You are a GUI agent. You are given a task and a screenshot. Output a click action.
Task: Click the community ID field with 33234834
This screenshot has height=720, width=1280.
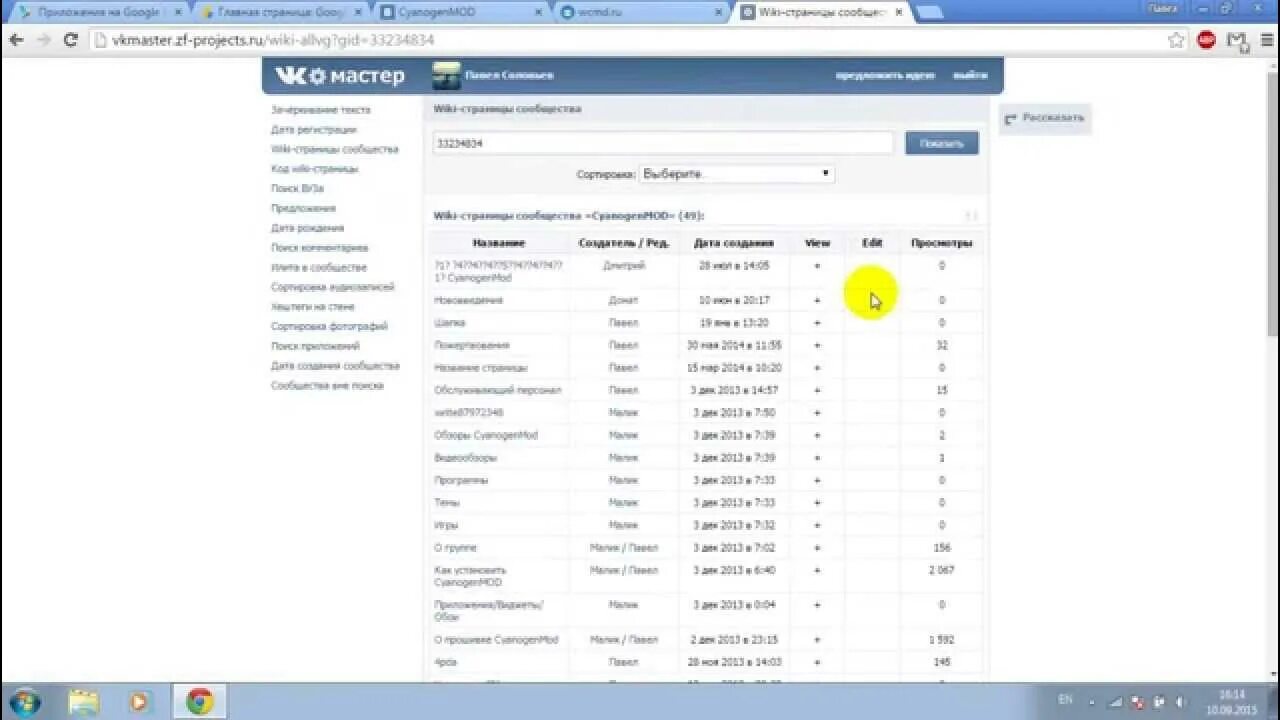coord(662,143)
